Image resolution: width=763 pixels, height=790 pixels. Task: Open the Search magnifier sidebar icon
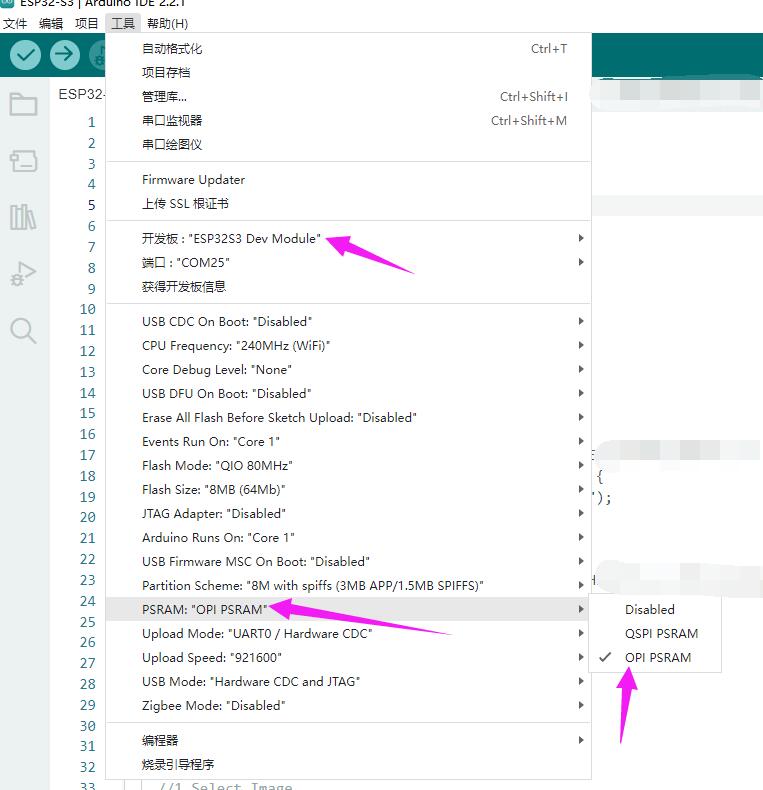[x=23, y=330]
